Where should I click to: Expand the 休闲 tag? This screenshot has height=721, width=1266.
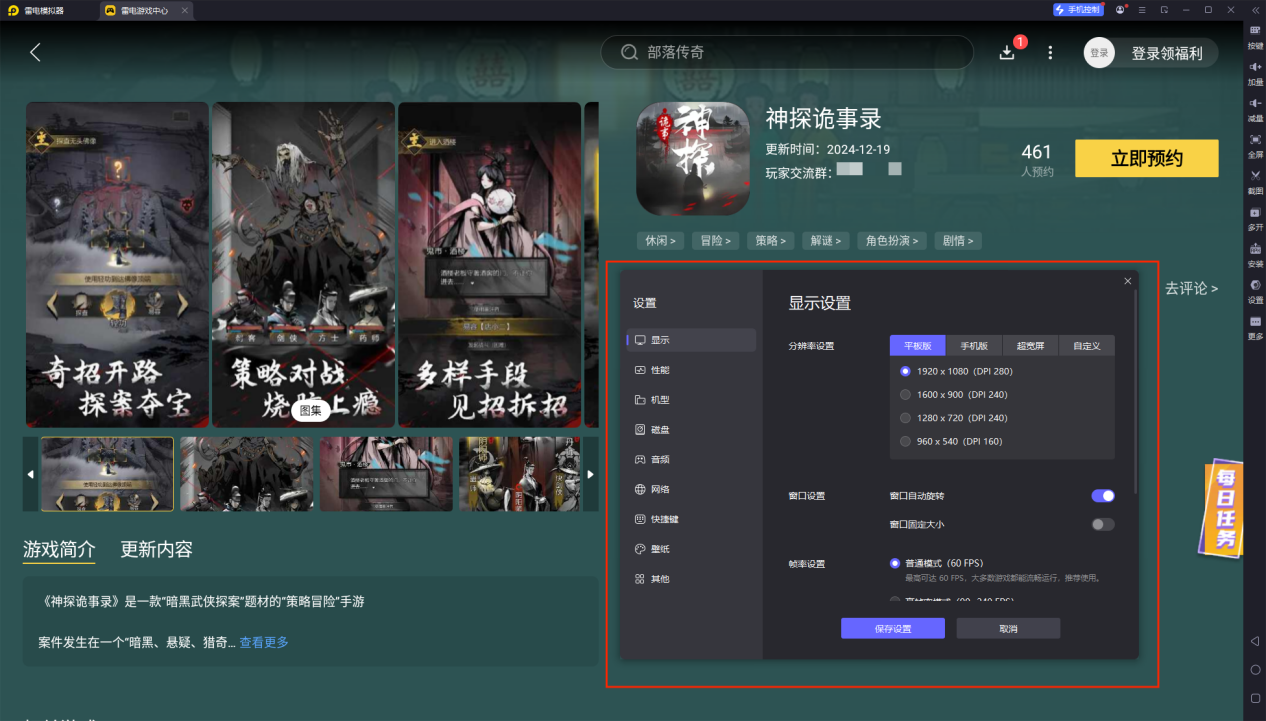click(661, 241)
